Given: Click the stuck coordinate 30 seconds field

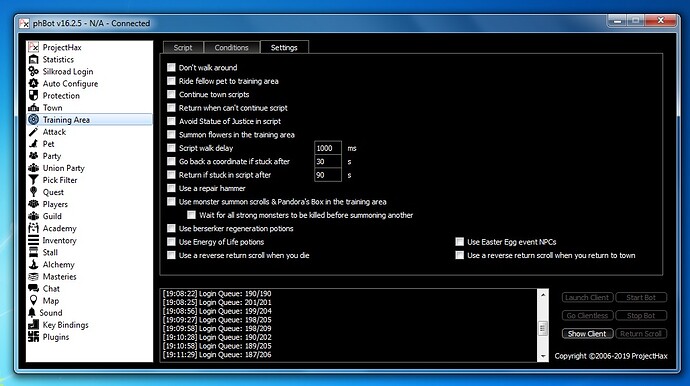Looking at the screenshot, I should [328, 162].
